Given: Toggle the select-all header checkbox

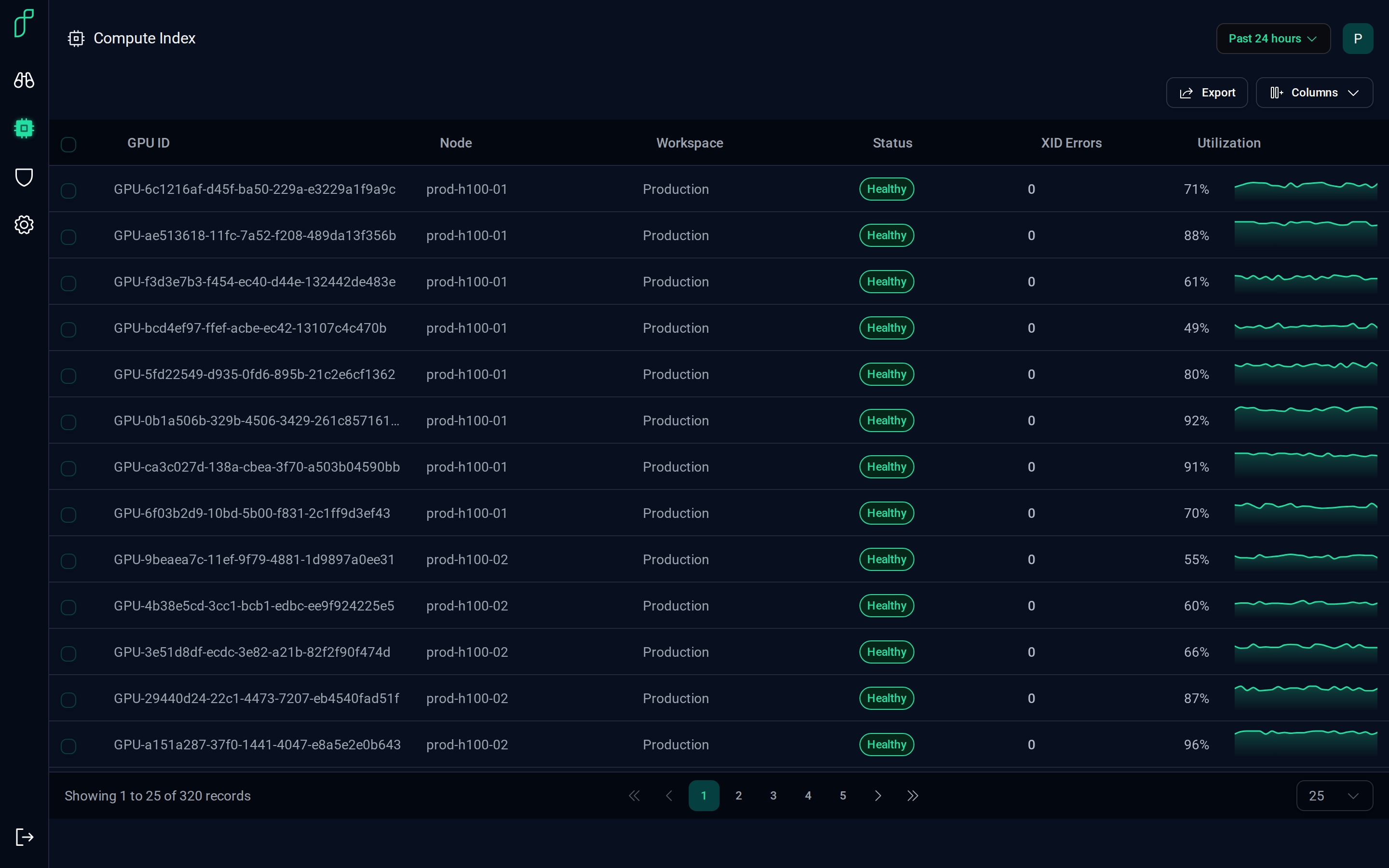Looking at the screenshot, I should pyautogui.click(x=68, y=144).
